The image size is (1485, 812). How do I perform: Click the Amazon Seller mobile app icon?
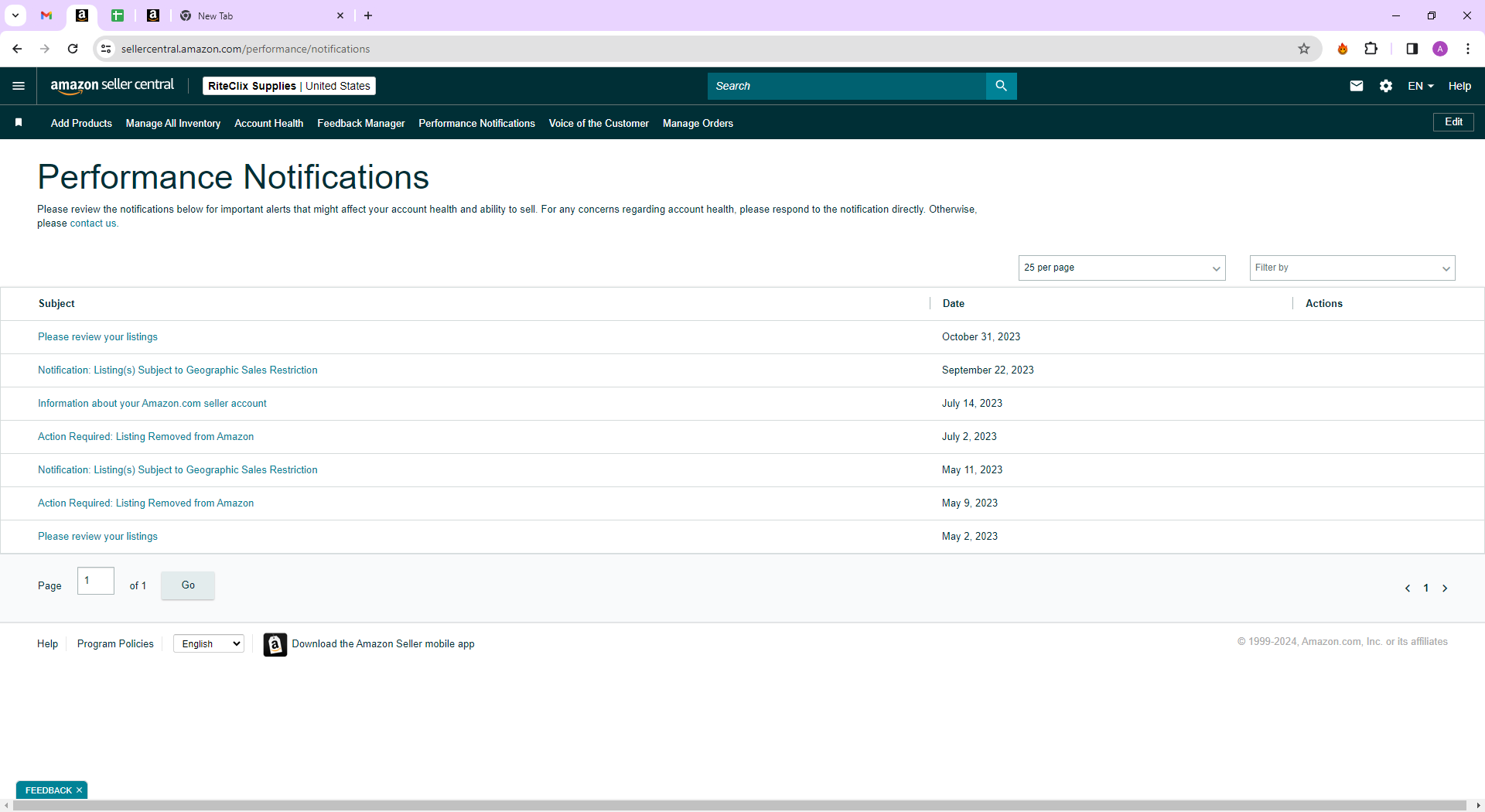(275, 644)
